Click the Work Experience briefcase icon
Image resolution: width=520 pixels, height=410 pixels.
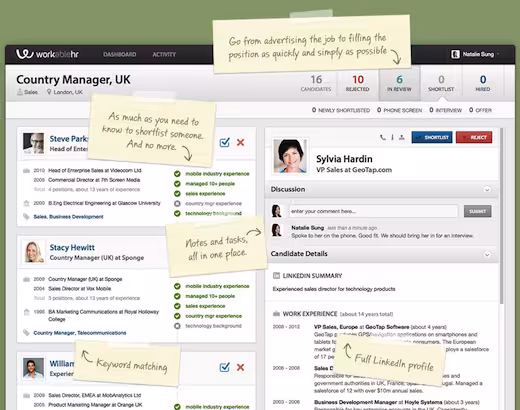click(276, 314)
